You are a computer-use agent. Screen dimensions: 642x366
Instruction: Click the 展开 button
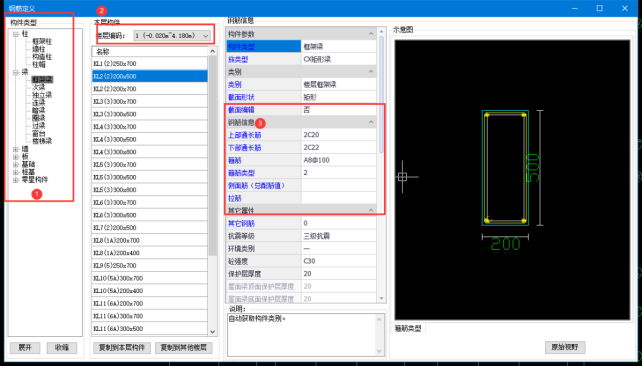click(x=25, y=348)
